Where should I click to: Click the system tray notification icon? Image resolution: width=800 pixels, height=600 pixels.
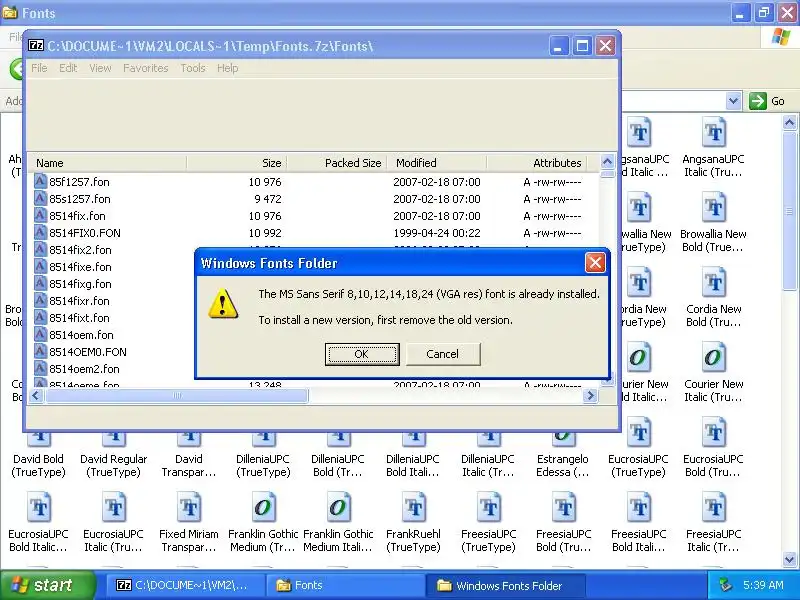click(x=726, y=585)
